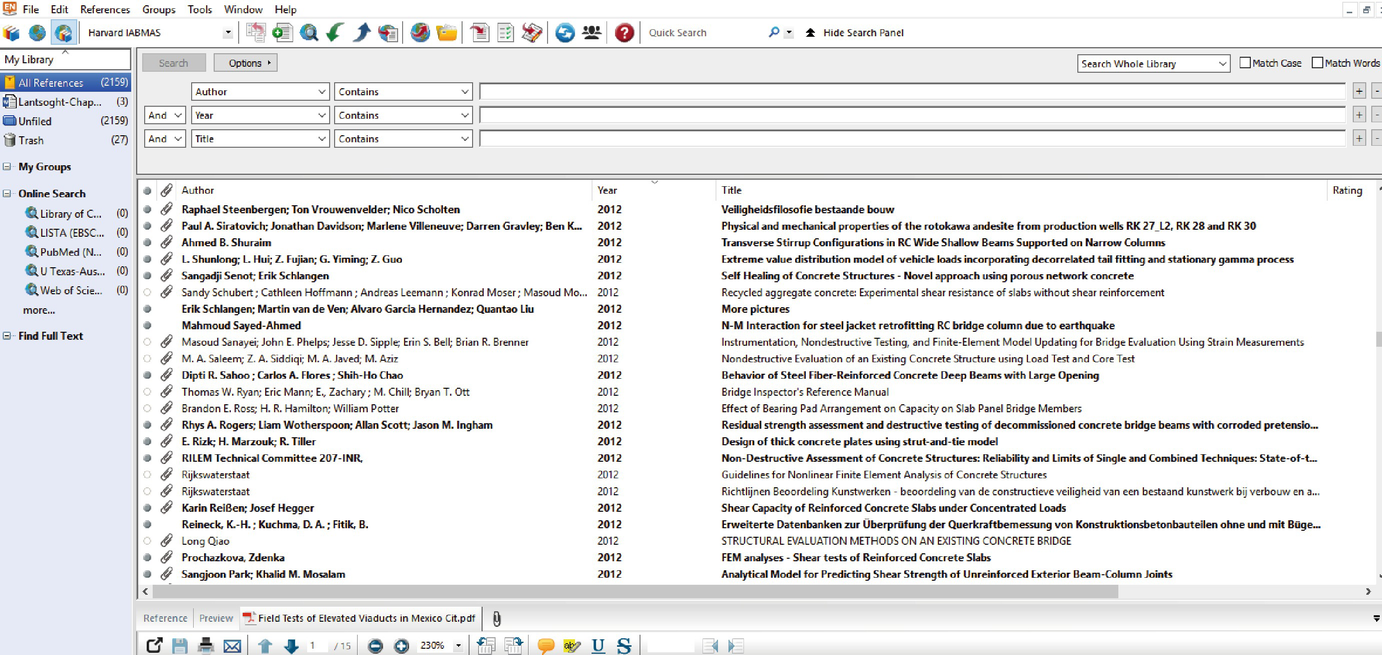Image resolution: width=1382 pixels, height=655 pixels.
Task: Enable the Match Case checkbox
Action: click(x=1245, y=63)
